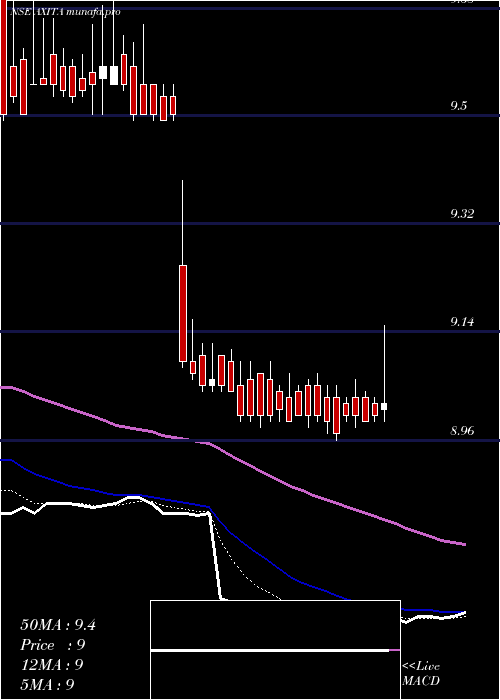Click the large red gap-down candlestick body
The image size is (500, 700).
[x=183, y=313]
